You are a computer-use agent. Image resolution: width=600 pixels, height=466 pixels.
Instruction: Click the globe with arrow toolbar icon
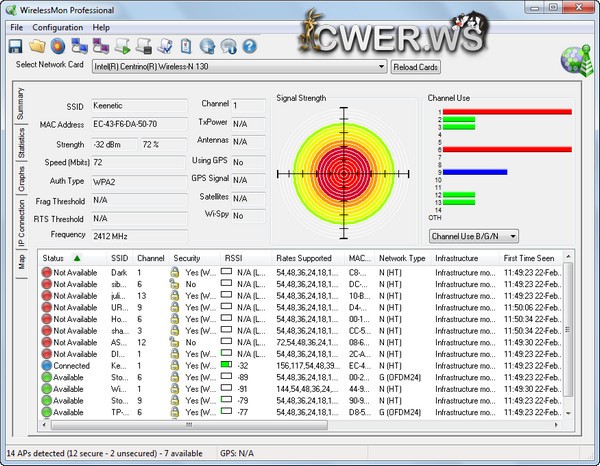coord(208,46)
